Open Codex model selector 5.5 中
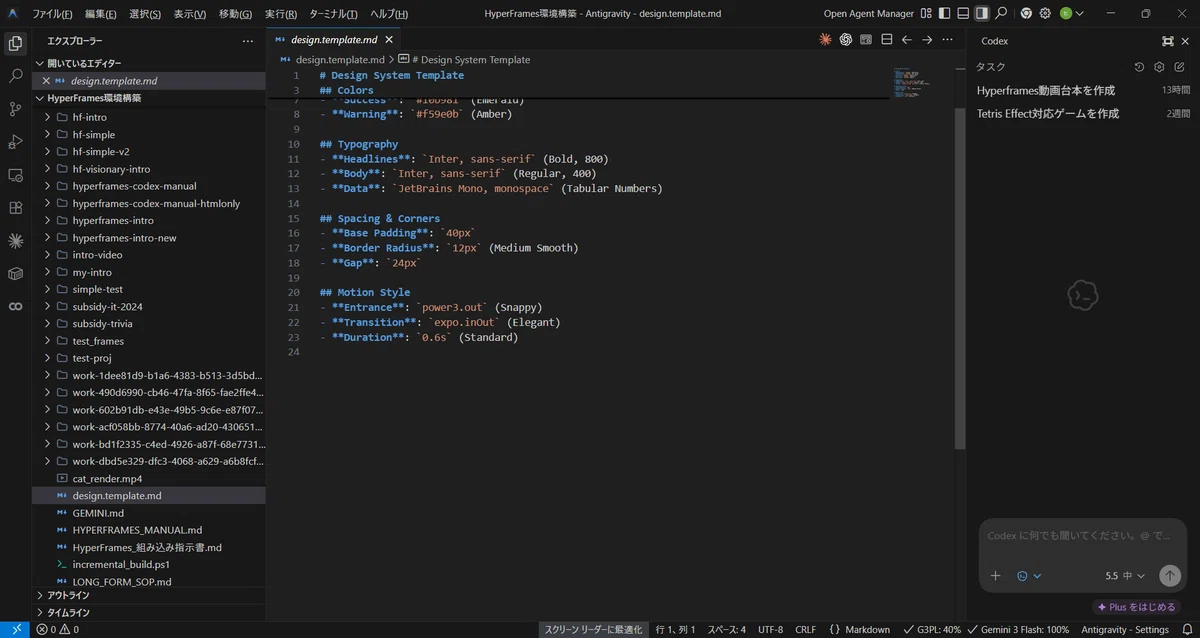 1125,576
